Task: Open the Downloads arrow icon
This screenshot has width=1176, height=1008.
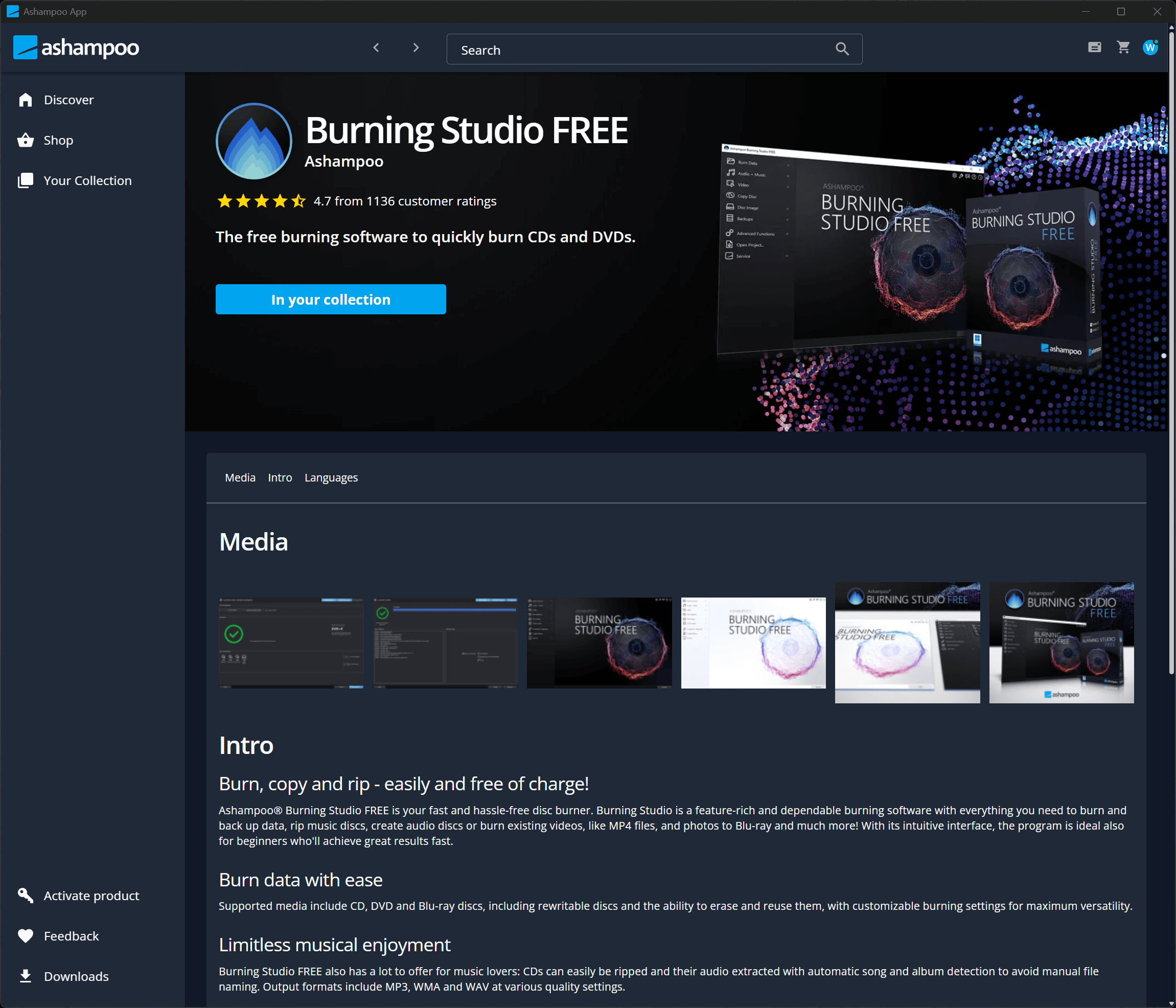Action: (26, 976)
